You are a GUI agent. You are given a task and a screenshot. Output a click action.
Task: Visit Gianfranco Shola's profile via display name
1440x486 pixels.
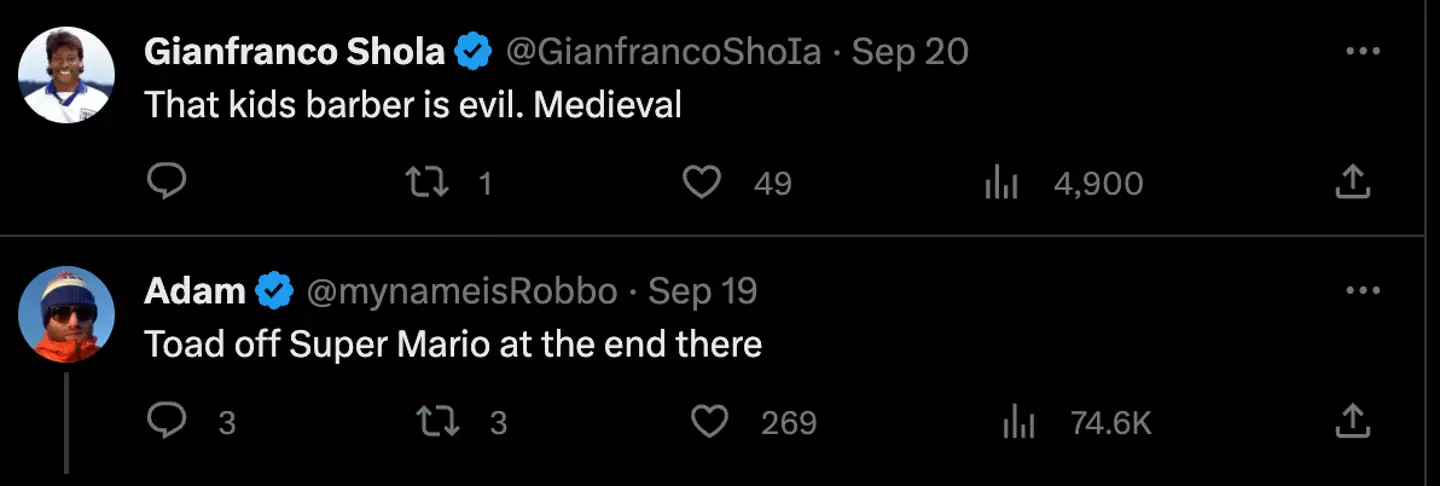tap(294, 52)
